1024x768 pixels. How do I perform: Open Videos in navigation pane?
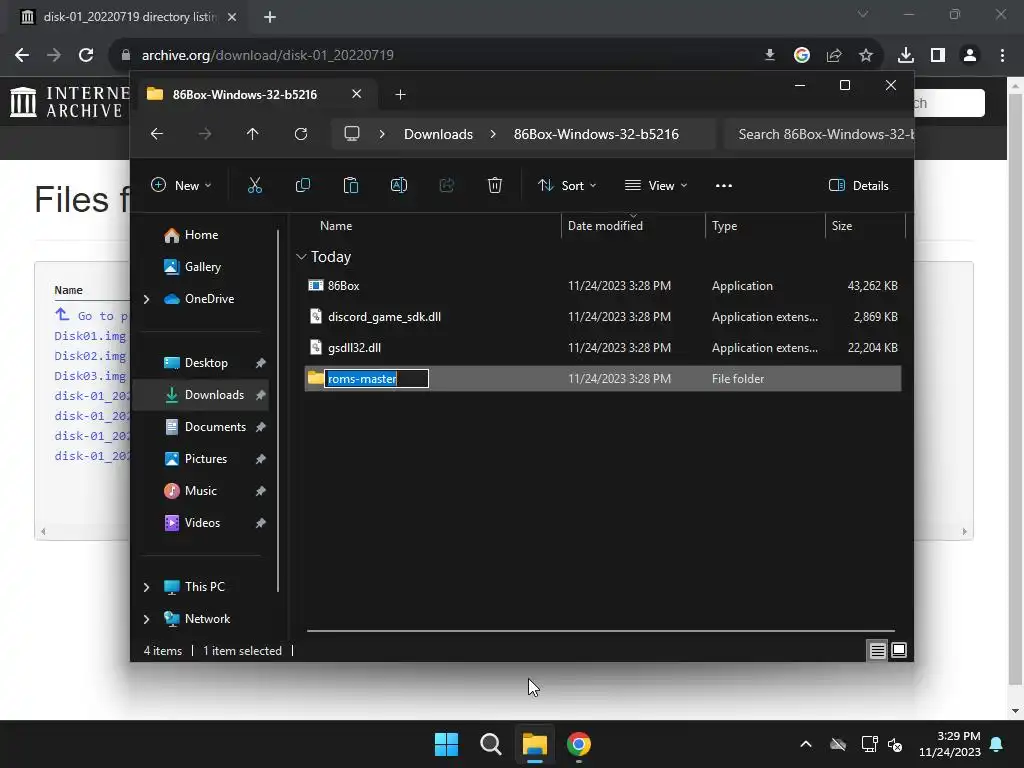point(200,523)
